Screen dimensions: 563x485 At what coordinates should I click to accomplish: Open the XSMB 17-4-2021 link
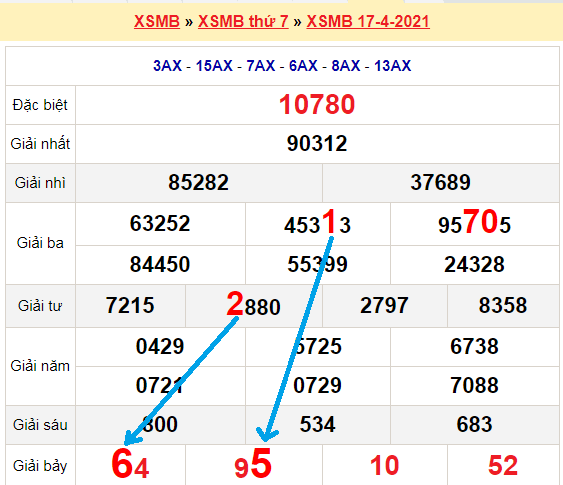pyautogui.click(x=368, y=21)
